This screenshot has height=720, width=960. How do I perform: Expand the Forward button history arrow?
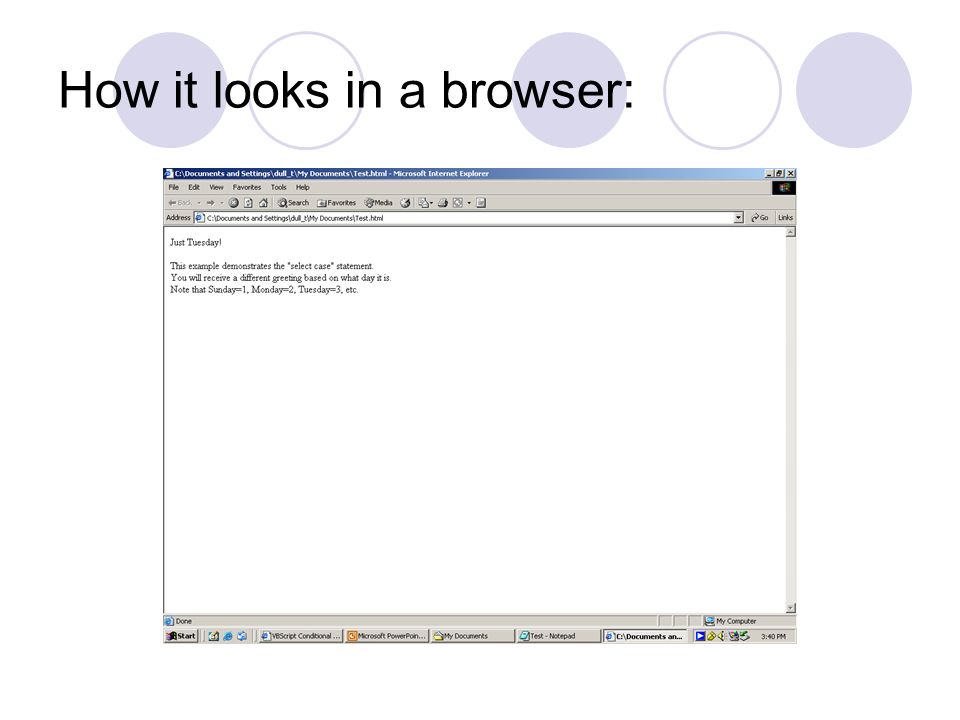[x=221, y=203]
